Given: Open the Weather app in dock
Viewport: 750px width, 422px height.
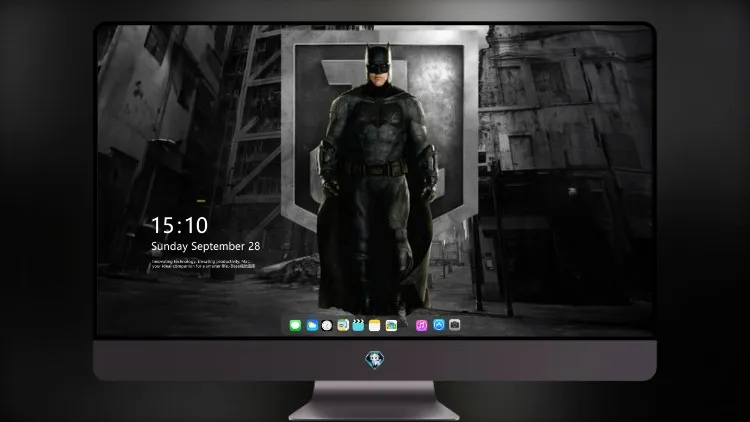Looking at the screenshot, I should 312,325.
